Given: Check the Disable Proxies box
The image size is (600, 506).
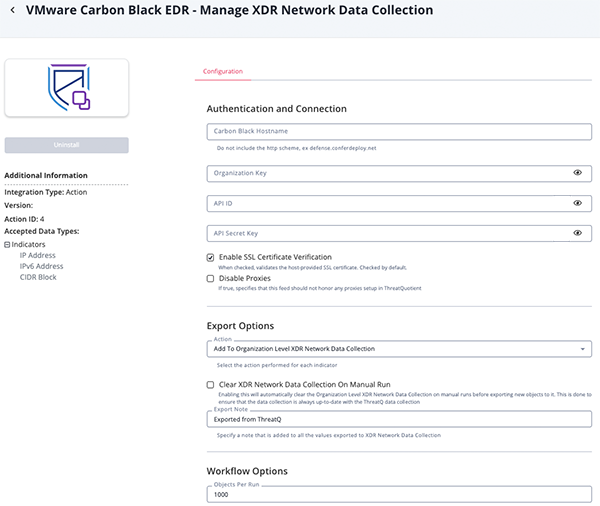Looking at the screenshot, I should [x=210, y=279].
